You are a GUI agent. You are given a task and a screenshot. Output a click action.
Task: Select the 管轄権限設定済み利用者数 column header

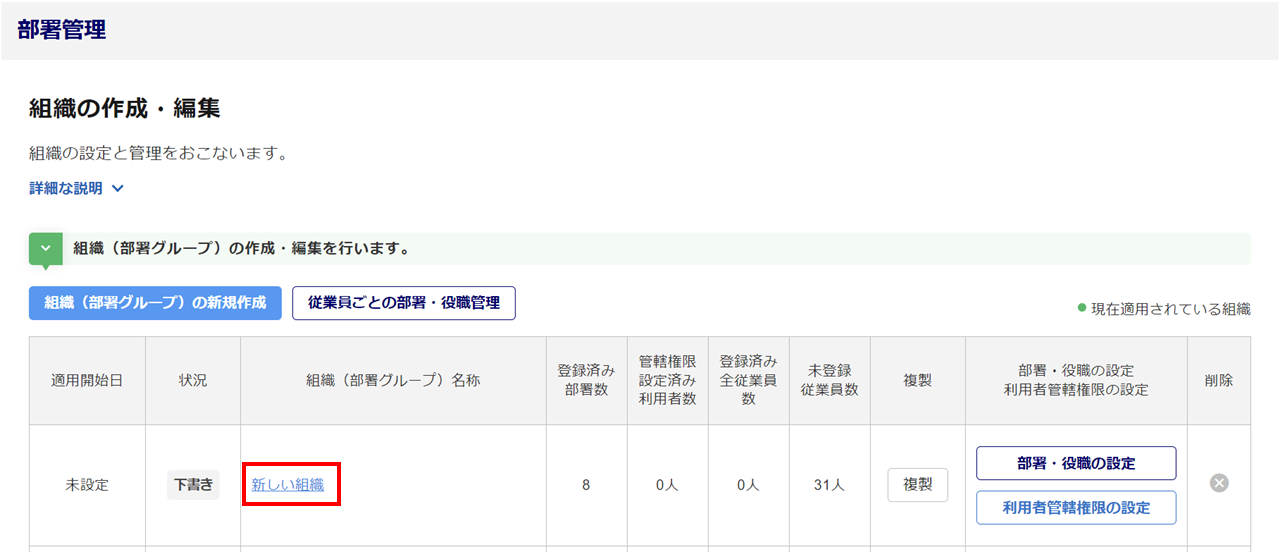(667, 380)
